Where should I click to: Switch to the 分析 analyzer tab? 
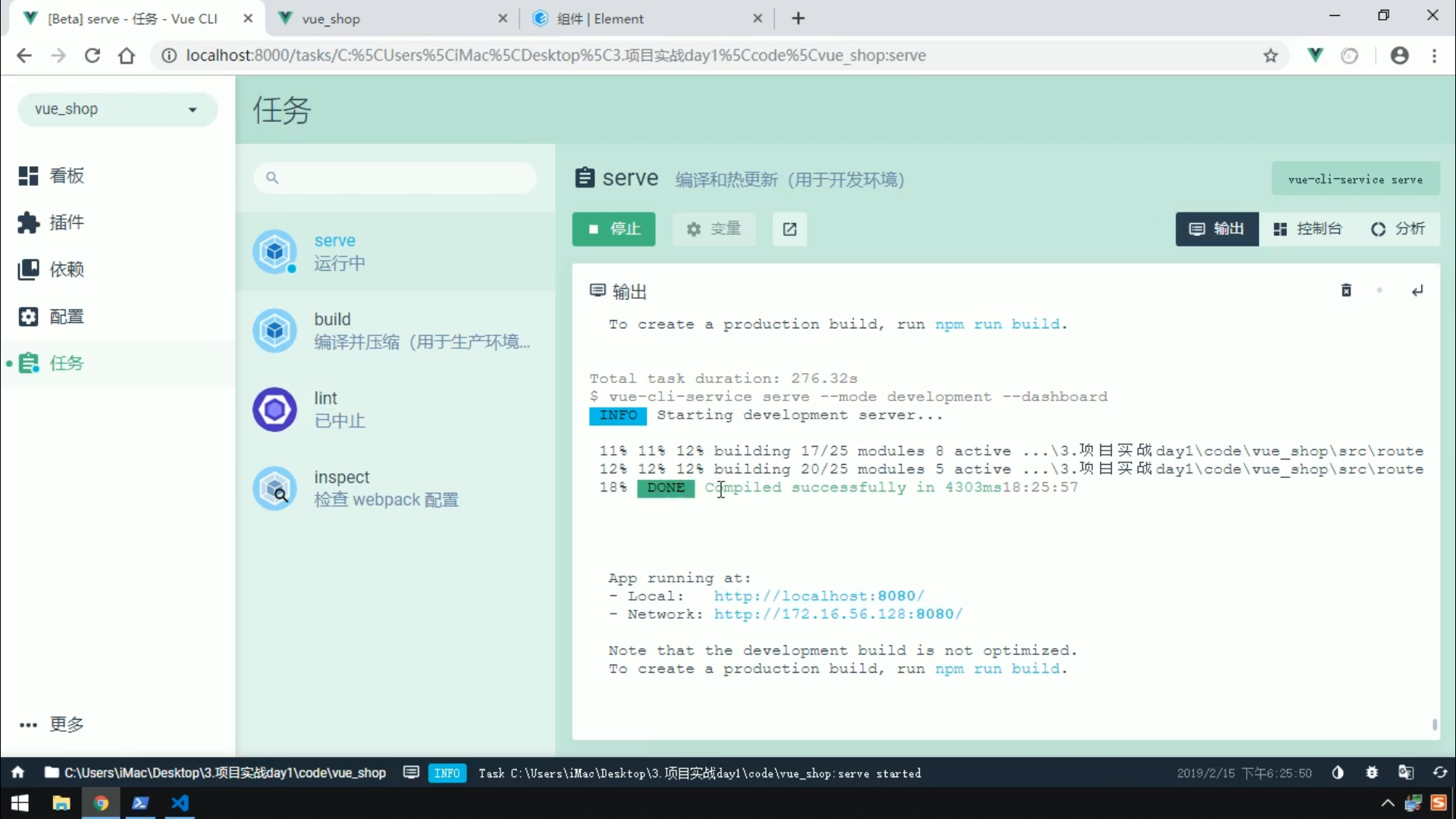click(1398, 229)
